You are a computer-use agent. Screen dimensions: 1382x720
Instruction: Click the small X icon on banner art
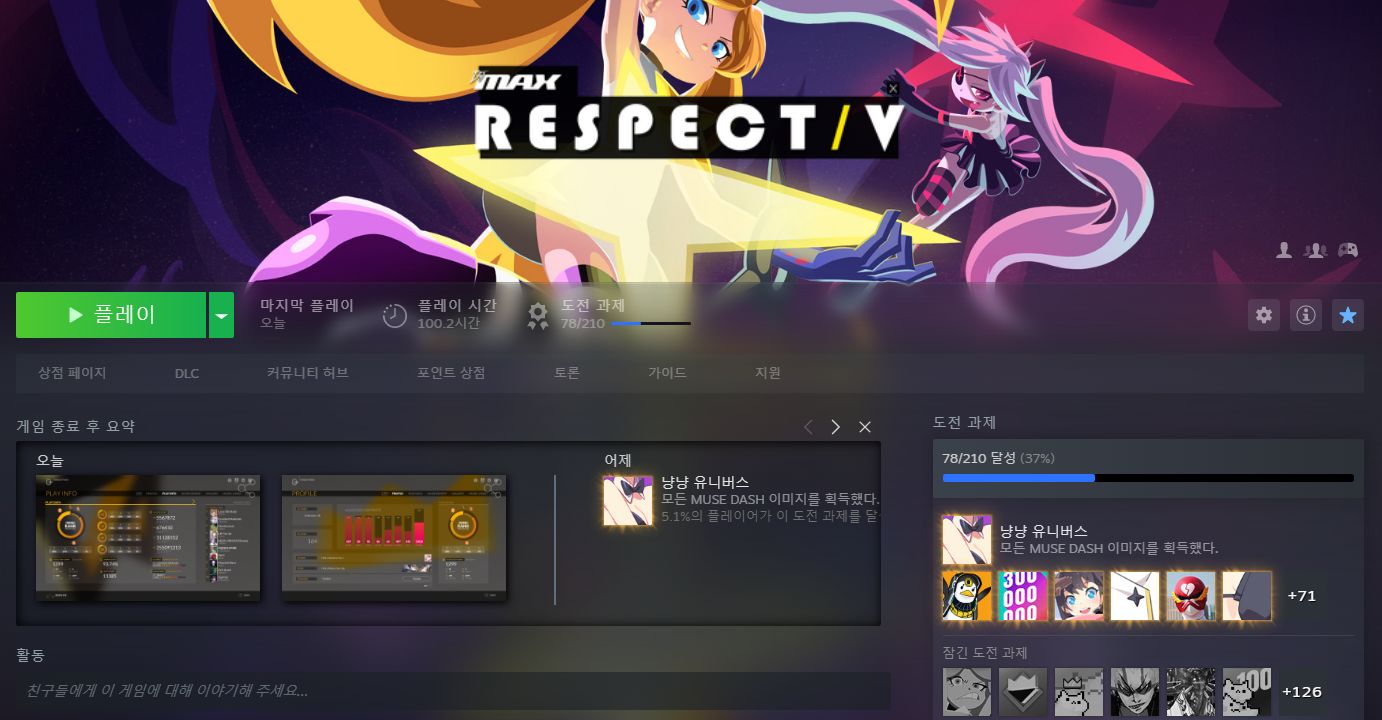pyautogui.click(x=893, y=88)
